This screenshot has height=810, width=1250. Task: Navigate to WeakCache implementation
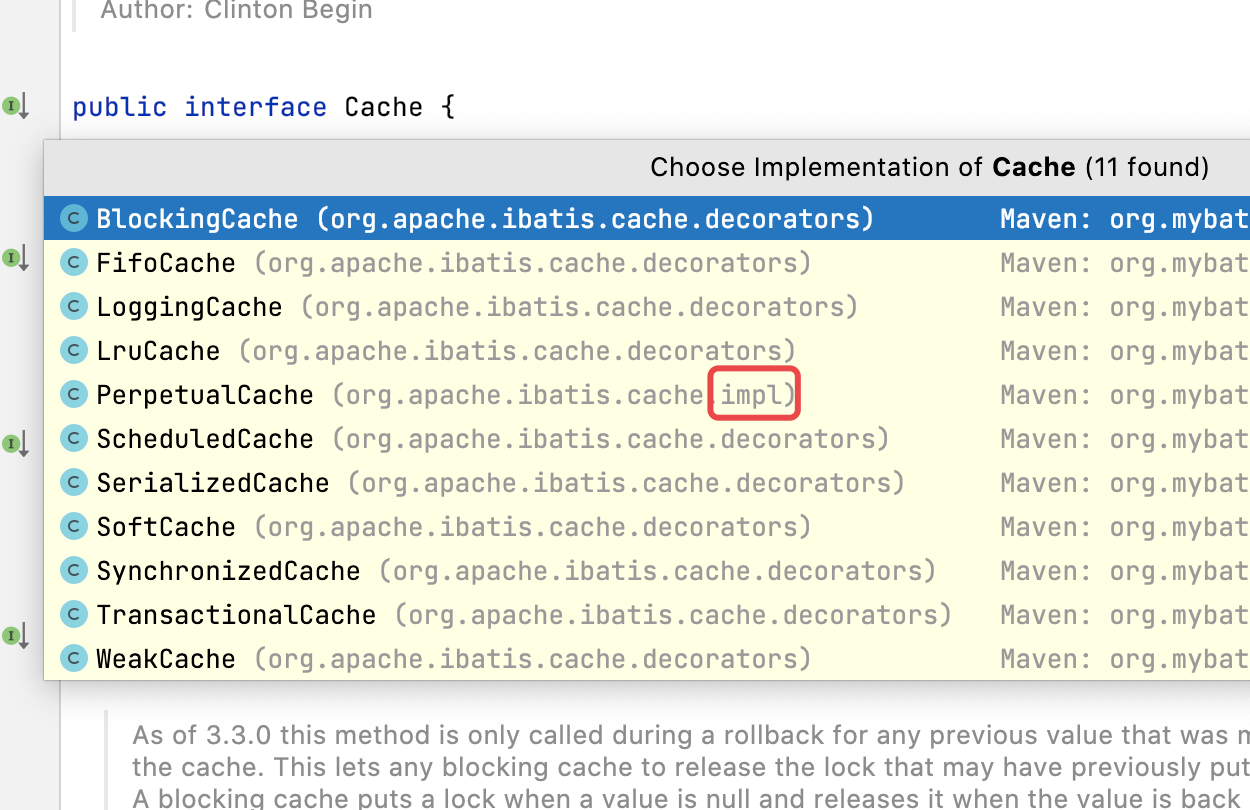(x=166, y=659)
